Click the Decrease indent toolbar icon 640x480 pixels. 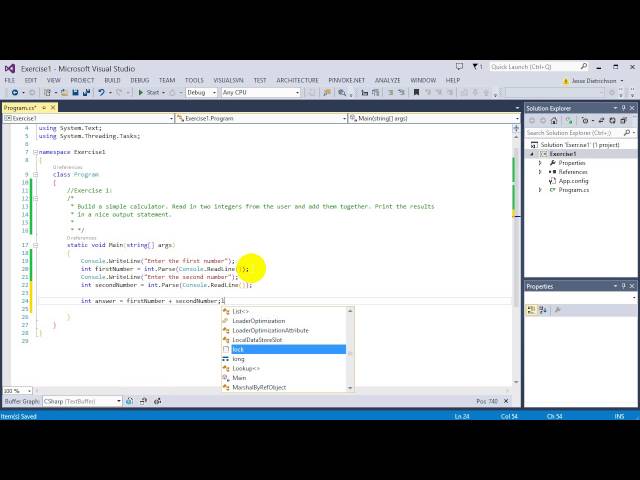364,93
